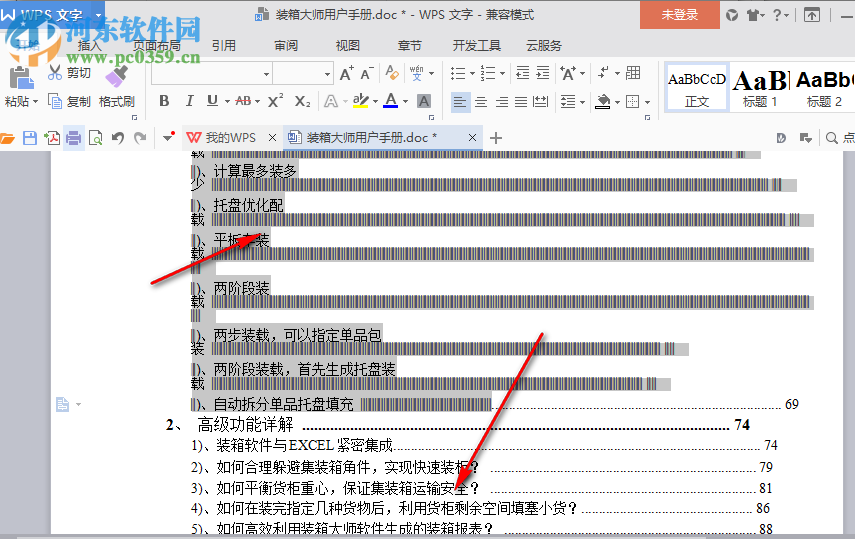Clear formatting with the eraser icon
This screenshot has height=539, width=855.
click(392, 73)
